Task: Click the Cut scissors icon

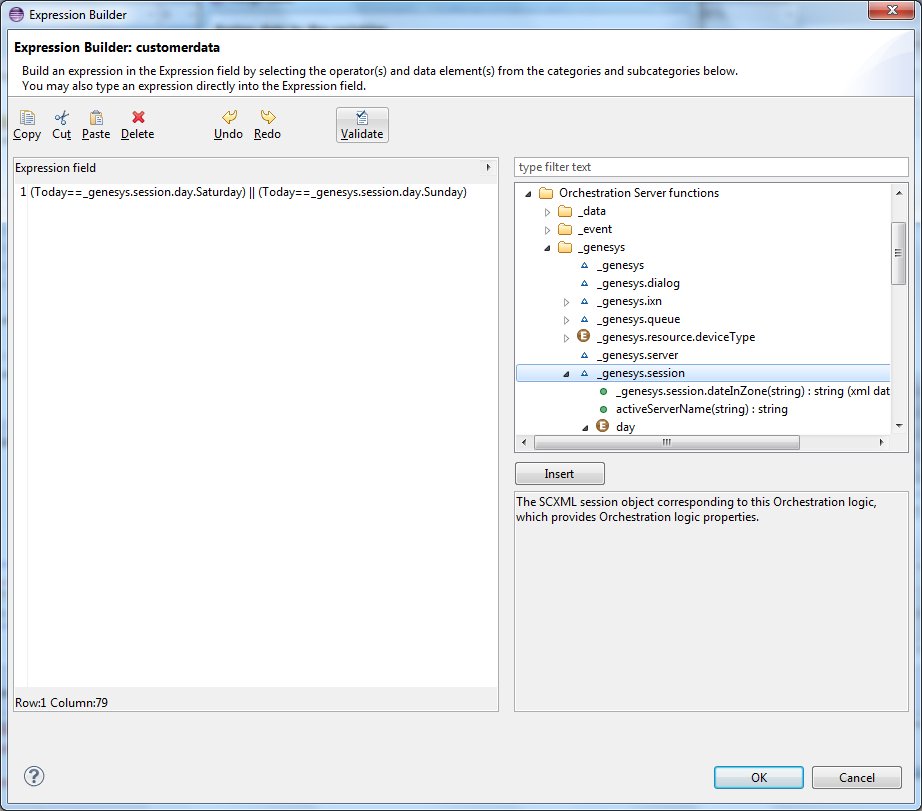Action: click(x=62, y=117)
